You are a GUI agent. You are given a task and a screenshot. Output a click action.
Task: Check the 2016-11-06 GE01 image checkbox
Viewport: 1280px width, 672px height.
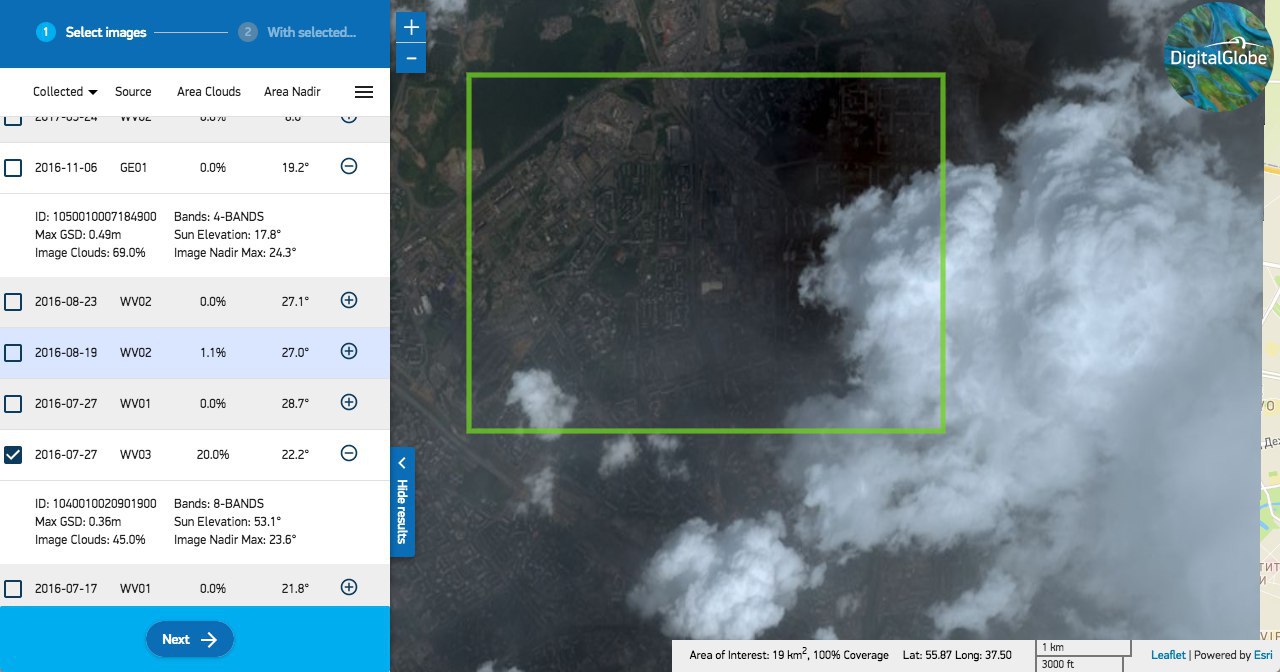point(13,168)
